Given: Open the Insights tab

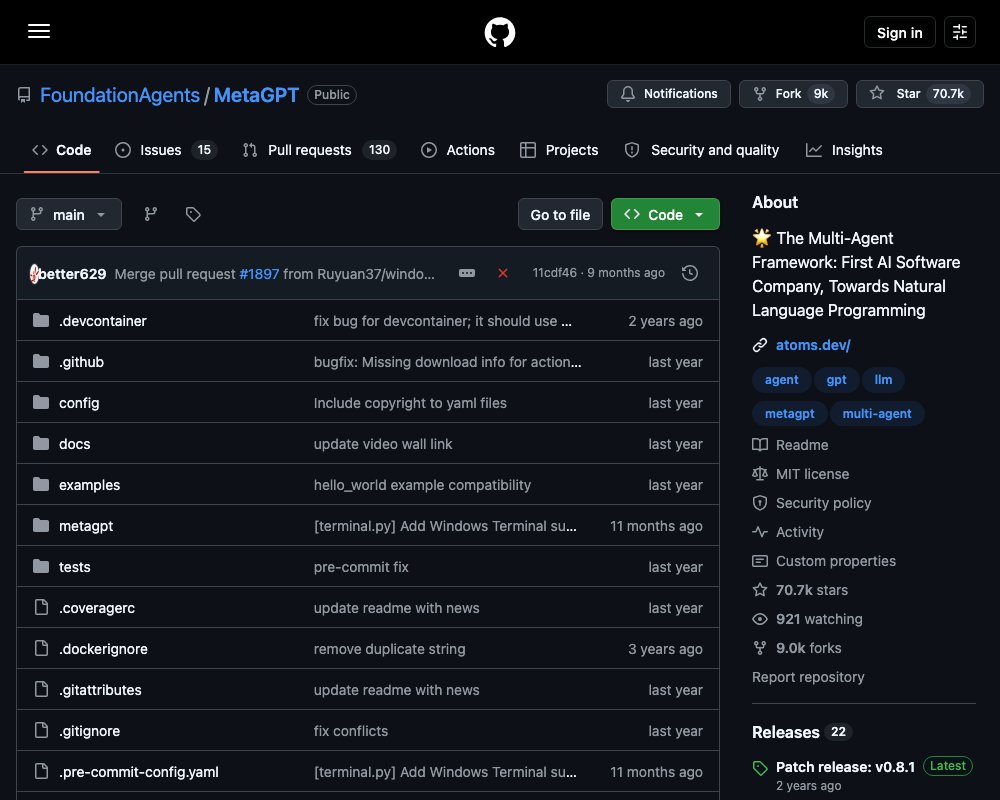Looking at the screenshot, I should pyautogui.click(x=844, y=150).
